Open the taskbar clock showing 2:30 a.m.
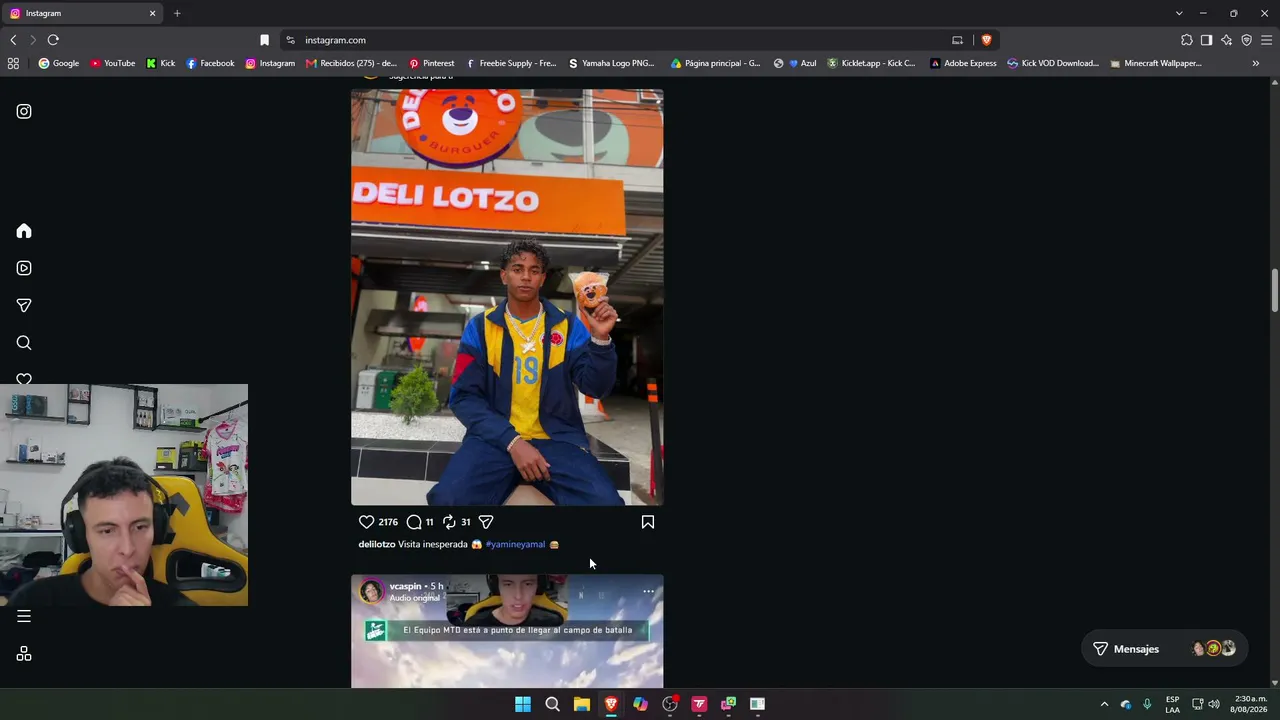The height and width of the screenshot is (720, 1280). (1248, 704)
